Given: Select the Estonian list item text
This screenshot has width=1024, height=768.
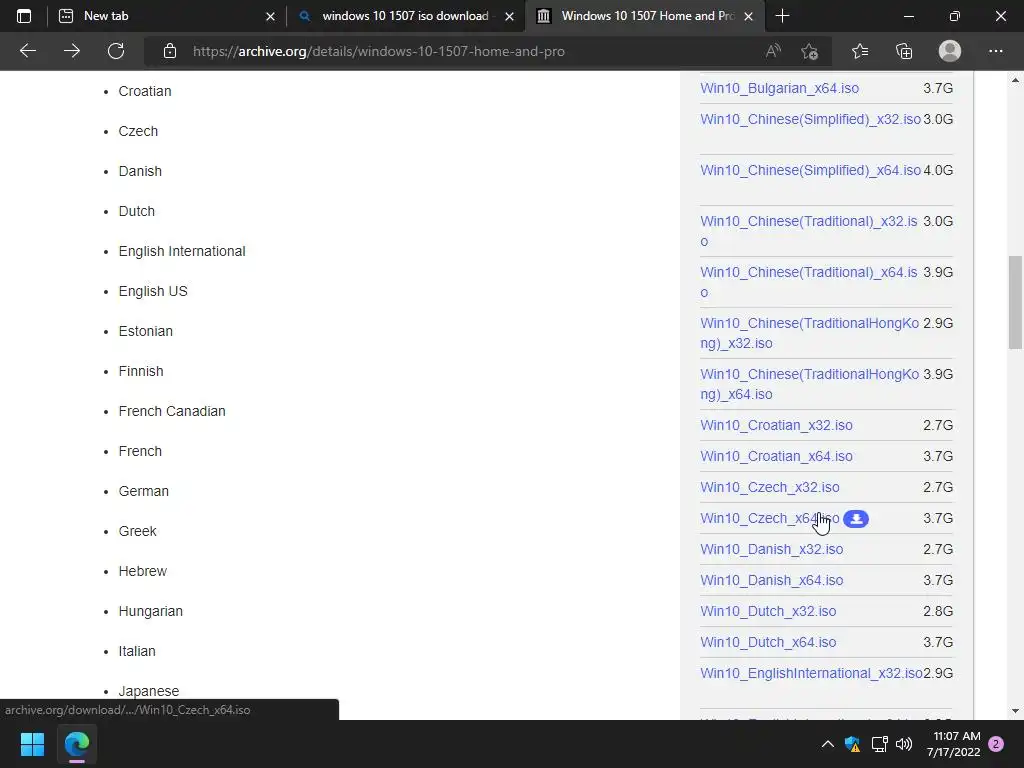Looking at the screenshot, I should click(146, 331).
